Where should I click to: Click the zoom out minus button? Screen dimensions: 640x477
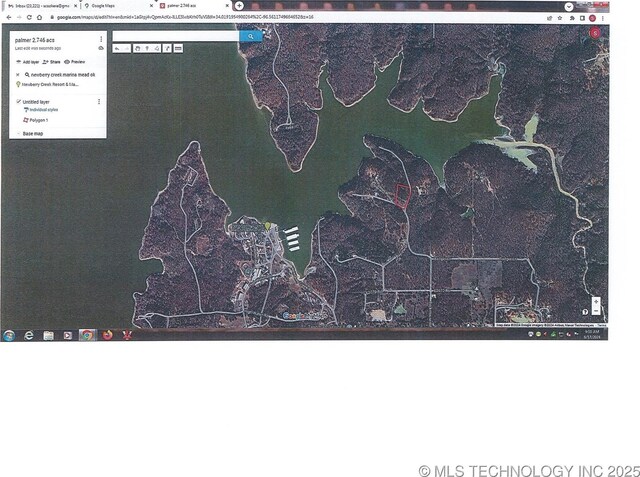click(x=596, y=311)
